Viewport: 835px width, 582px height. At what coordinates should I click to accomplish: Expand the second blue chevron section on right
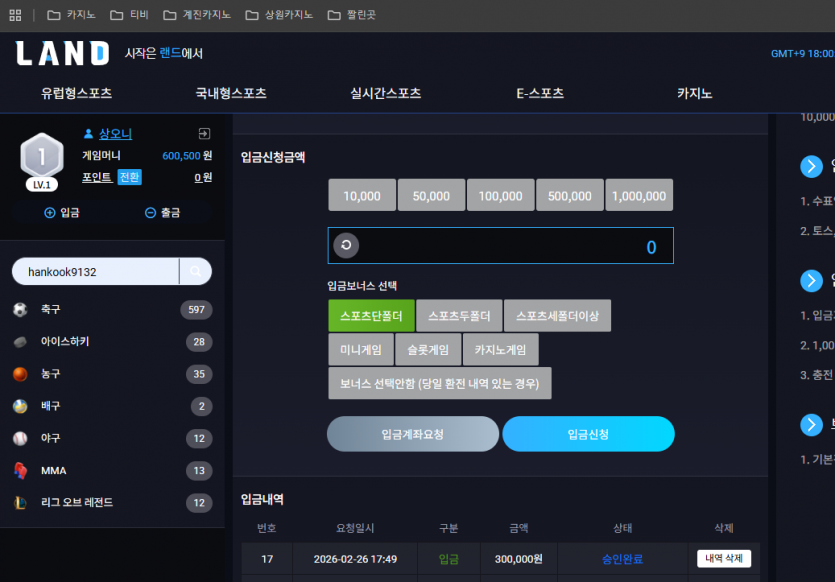point(811,281)
